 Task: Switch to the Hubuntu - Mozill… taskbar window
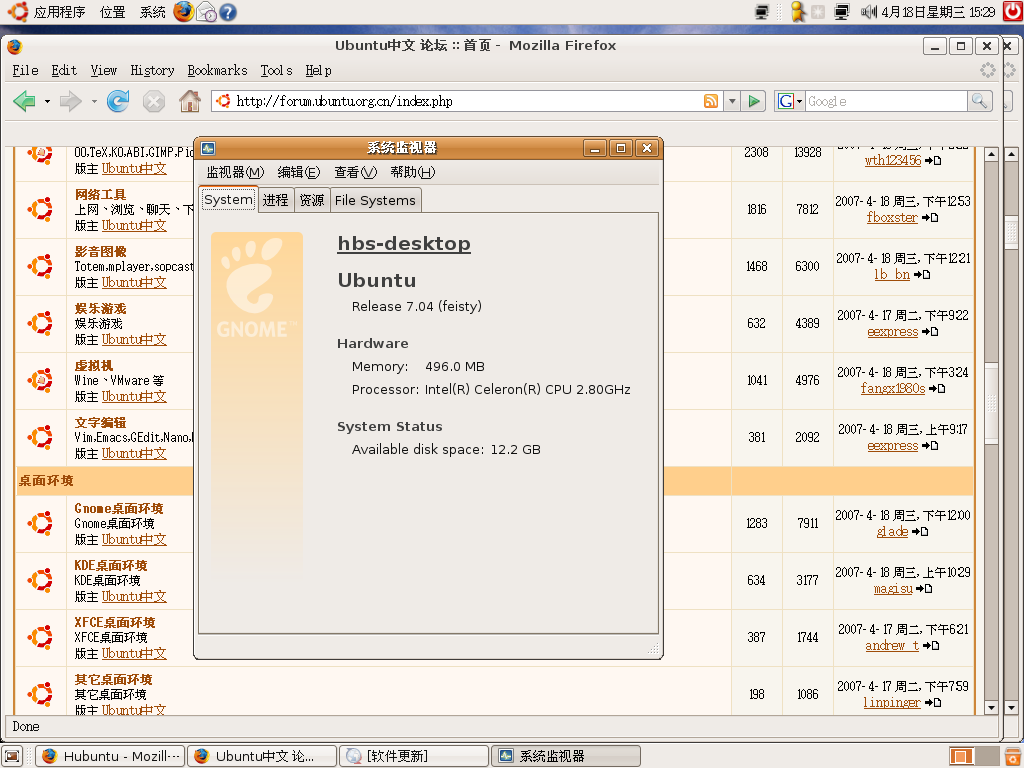pyautogui.click(x=110, y=756)
